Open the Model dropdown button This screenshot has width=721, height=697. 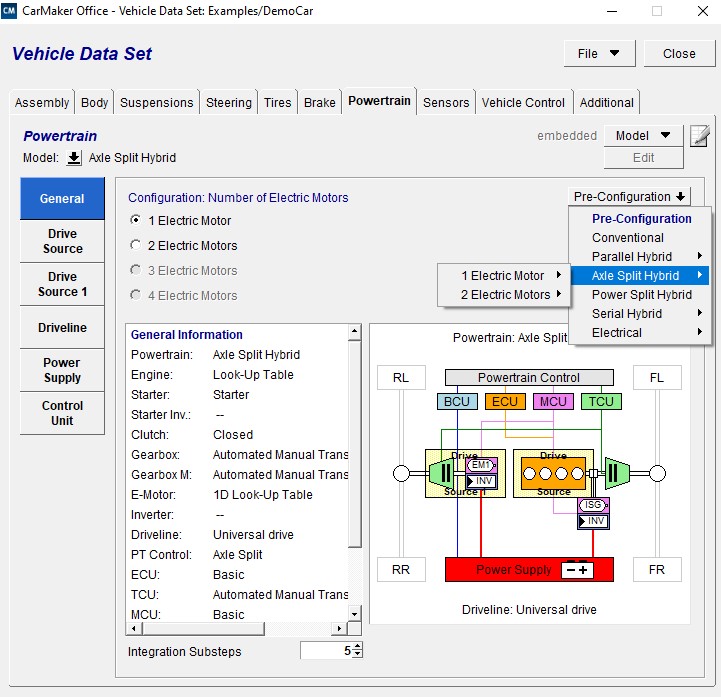click(x=643, y=136)
